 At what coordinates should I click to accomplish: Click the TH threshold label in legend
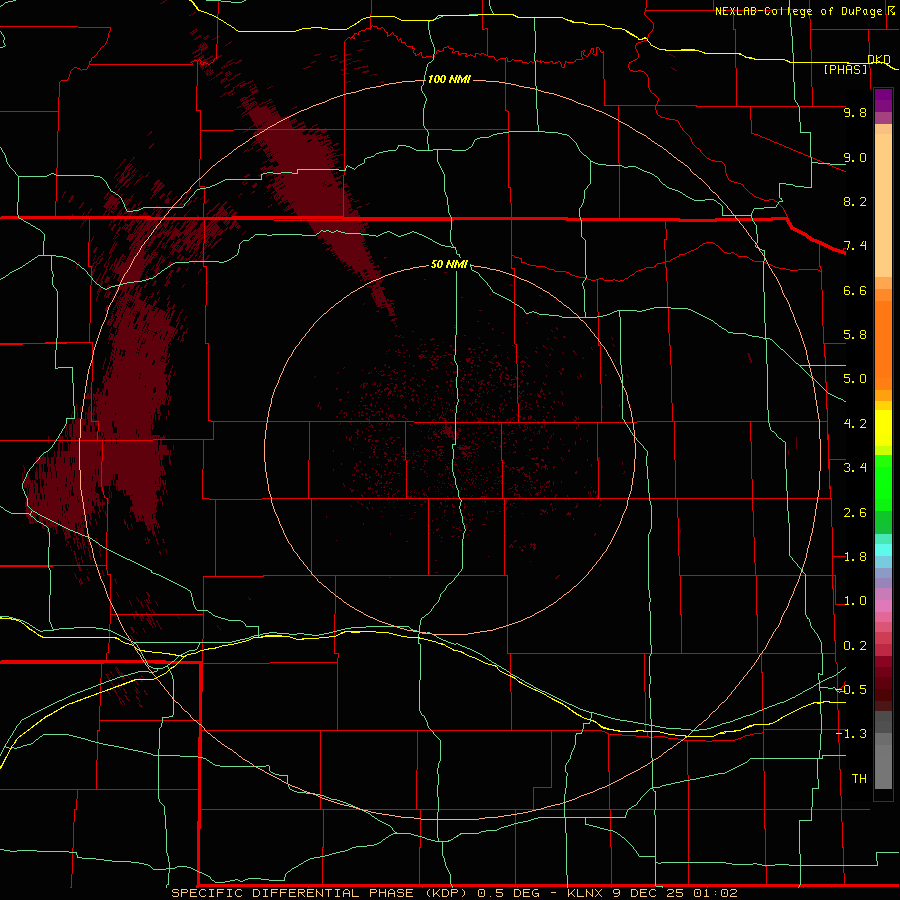pyautogui.click(x=859, y=779)
